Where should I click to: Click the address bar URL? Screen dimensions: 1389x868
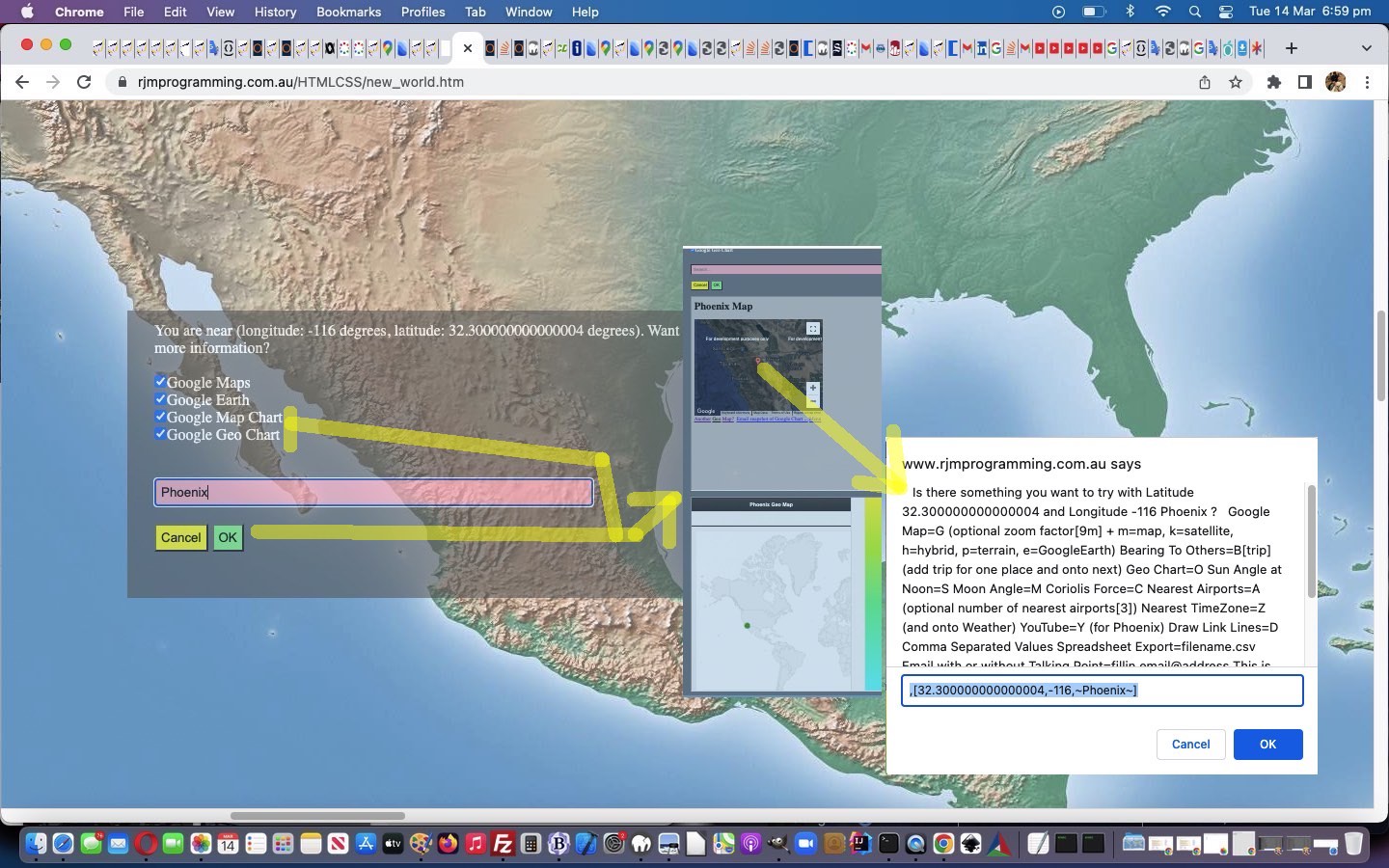[301, 82]
